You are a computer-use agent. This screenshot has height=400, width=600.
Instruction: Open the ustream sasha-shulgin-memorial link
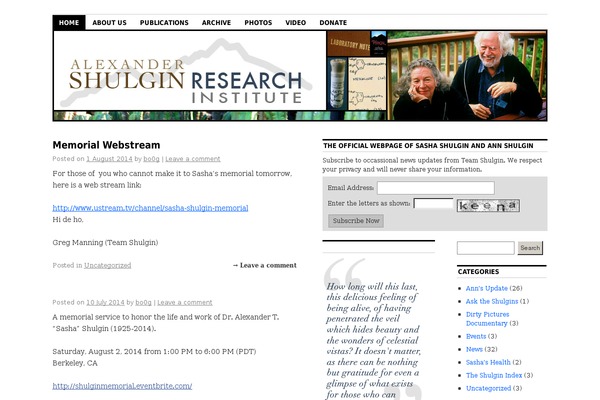(x=150, y=208)
